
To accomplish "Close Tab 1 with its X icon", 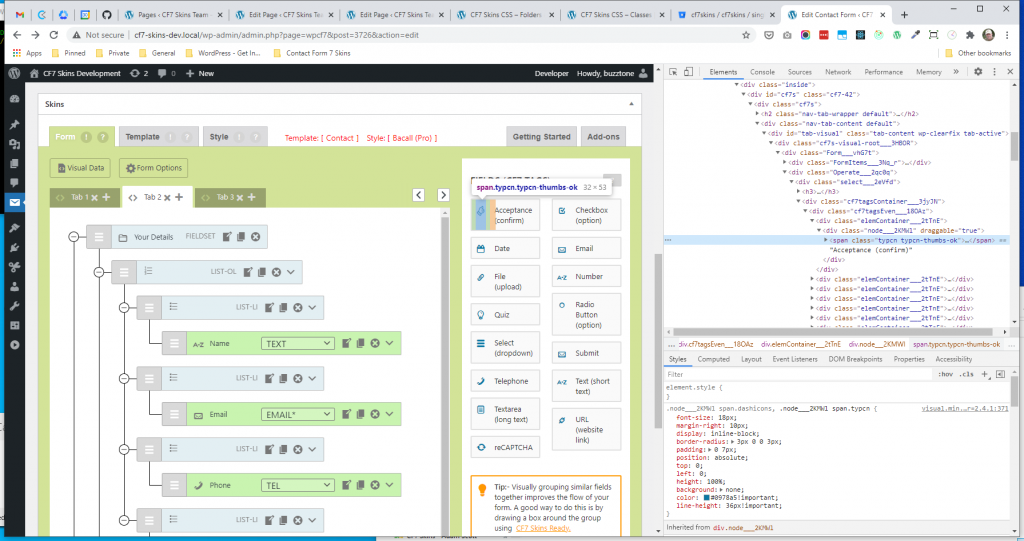I will pyautogui.click(x=94, y=197).
